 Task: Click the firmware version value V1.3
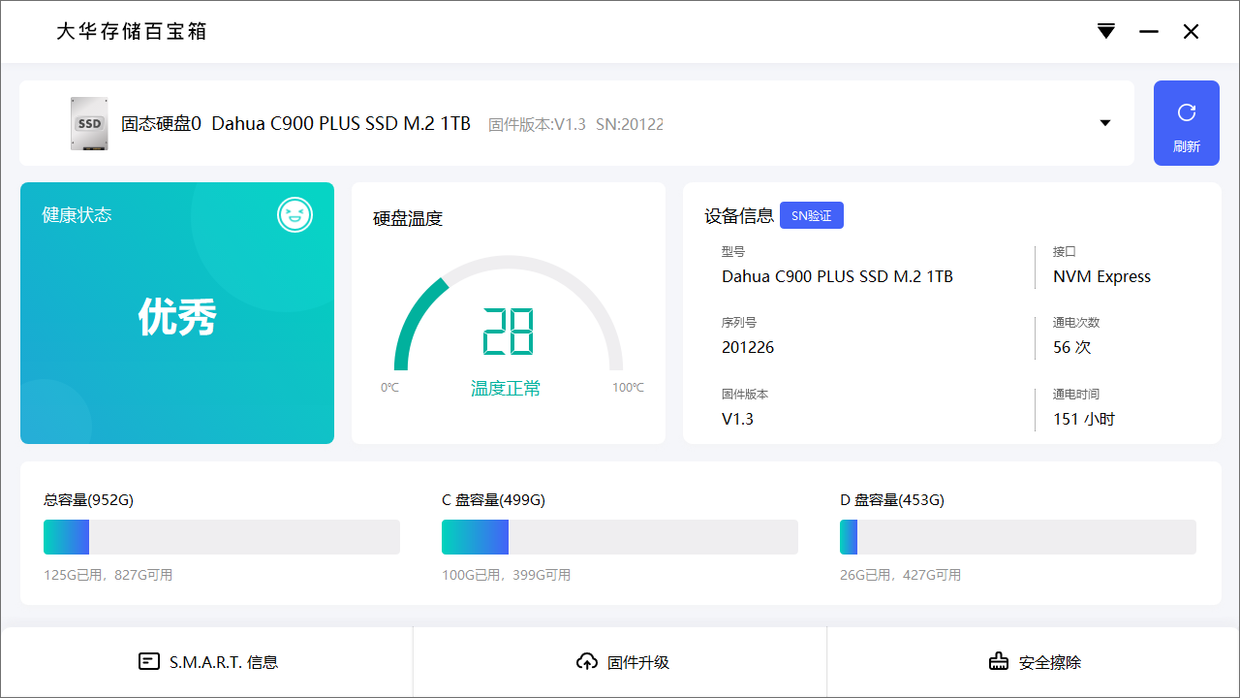click(x=738, y=419)
